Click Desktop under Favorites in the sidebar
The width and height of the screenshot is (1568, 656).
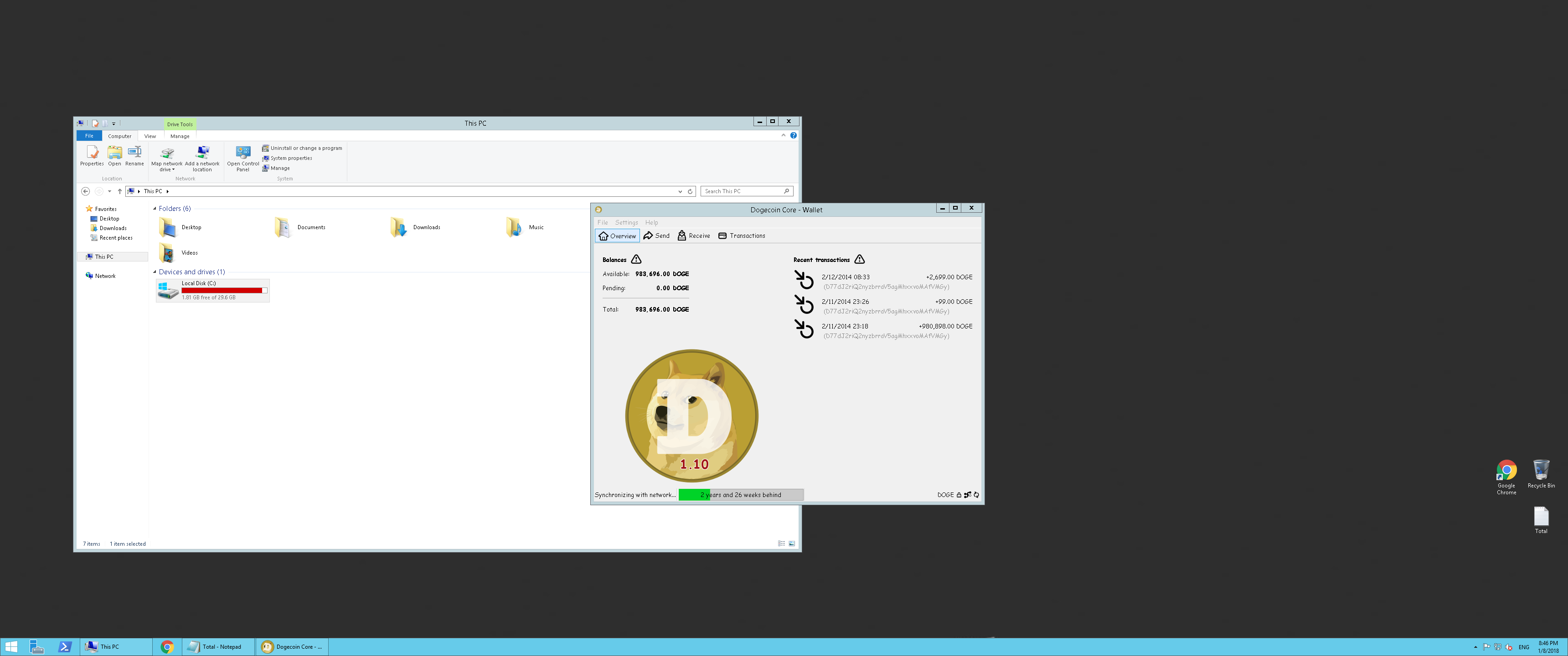[x=105, y=219]
